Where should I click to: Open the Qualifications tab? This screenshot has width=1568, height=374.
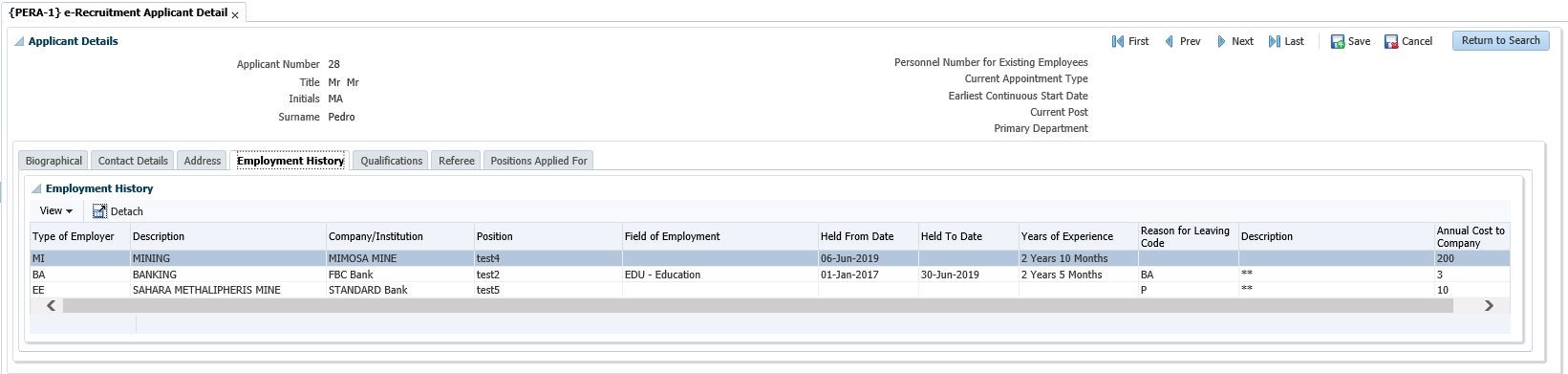[392, 161]
